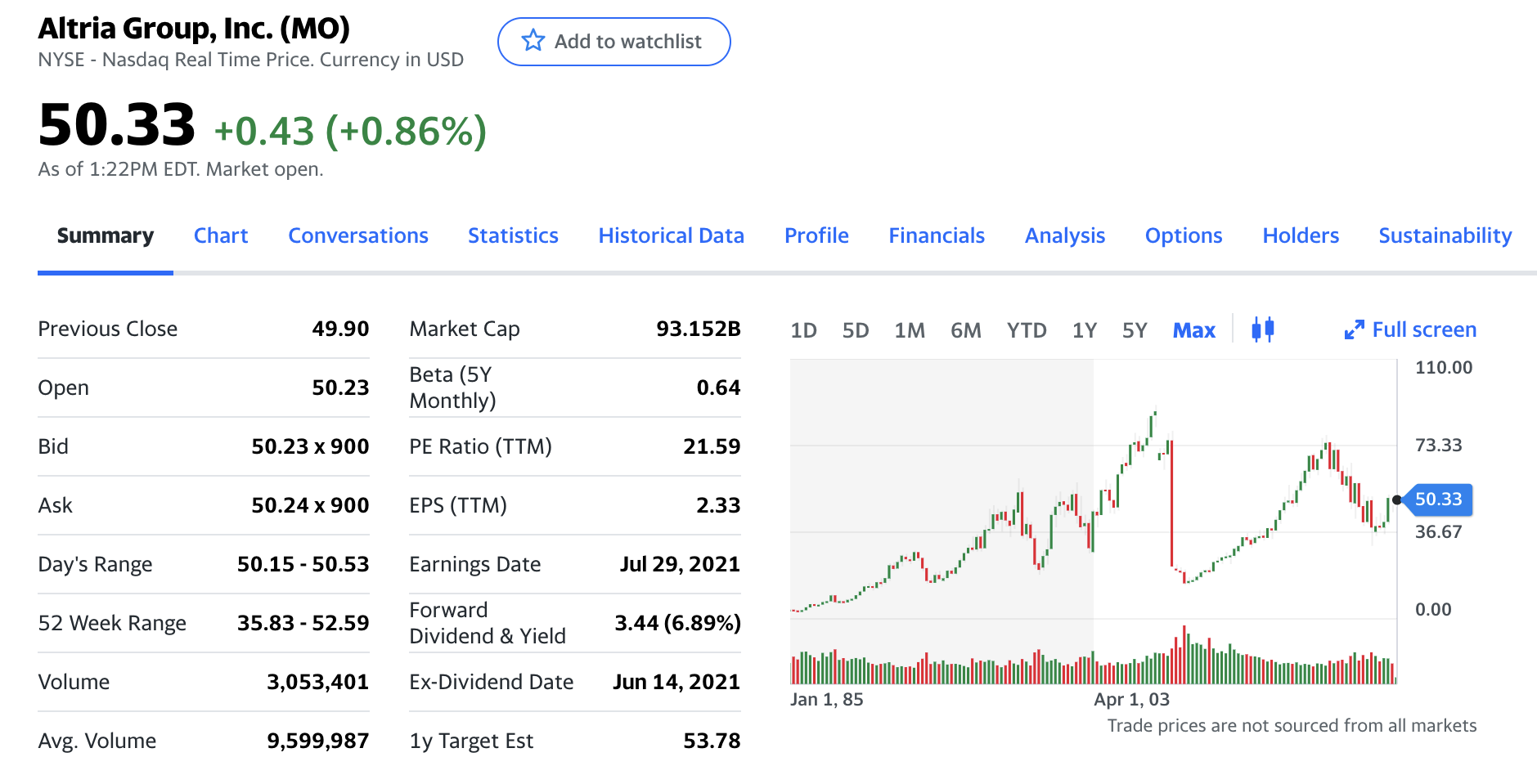The image size is (1537, 784).
Task: Click the +0.43 (+0.86%) price change
Action: (x=350, y=131)
